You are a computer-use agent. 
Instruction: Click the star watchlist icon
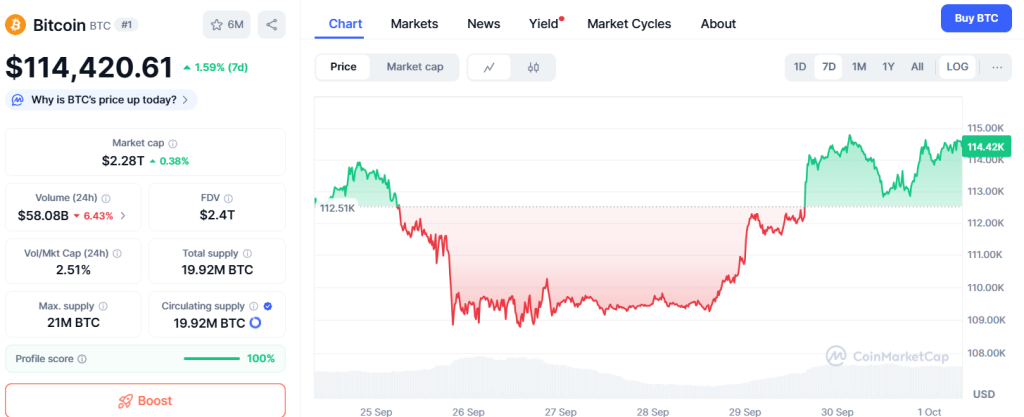[215, 24]
